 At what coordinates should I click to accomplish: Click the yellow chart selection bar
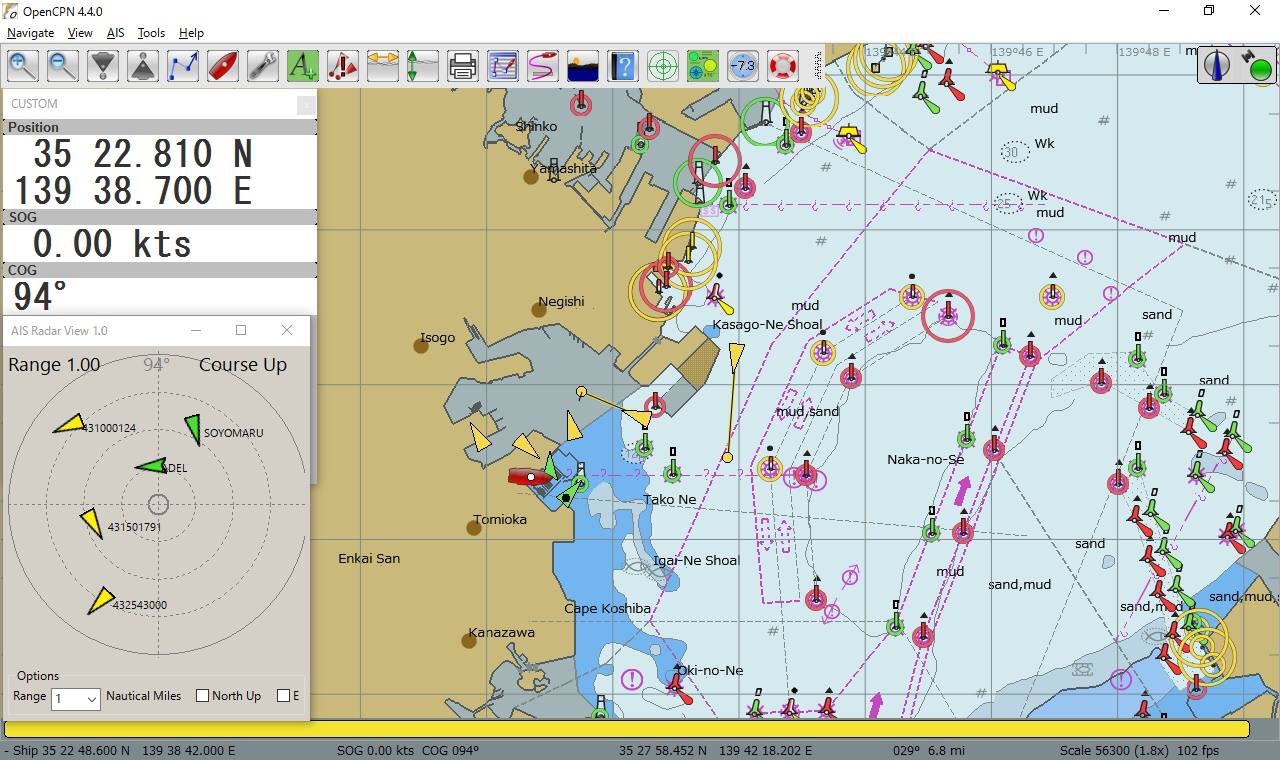(627, 729)
